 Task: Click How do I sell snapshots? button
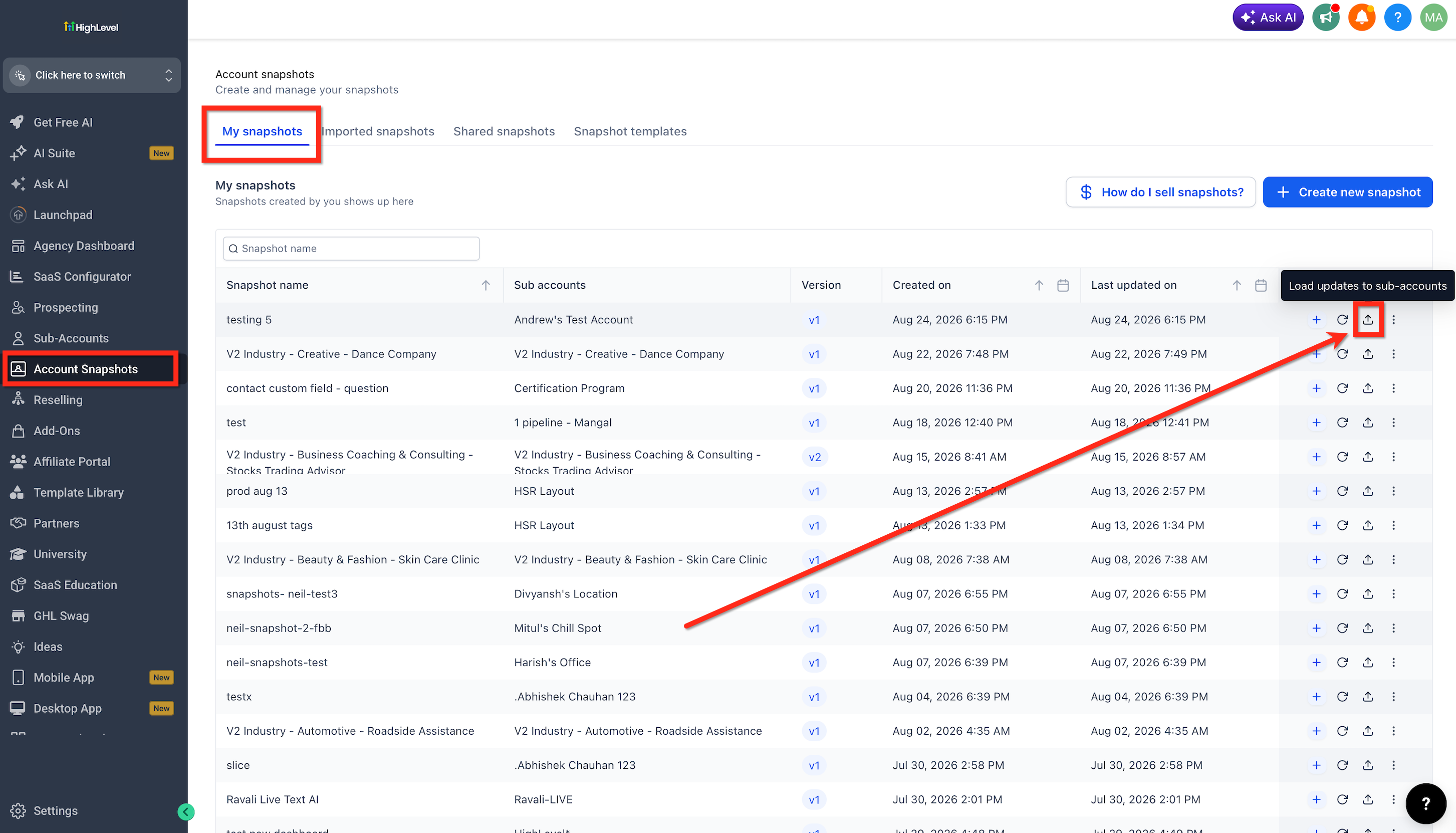click(x=1160, y=192)
